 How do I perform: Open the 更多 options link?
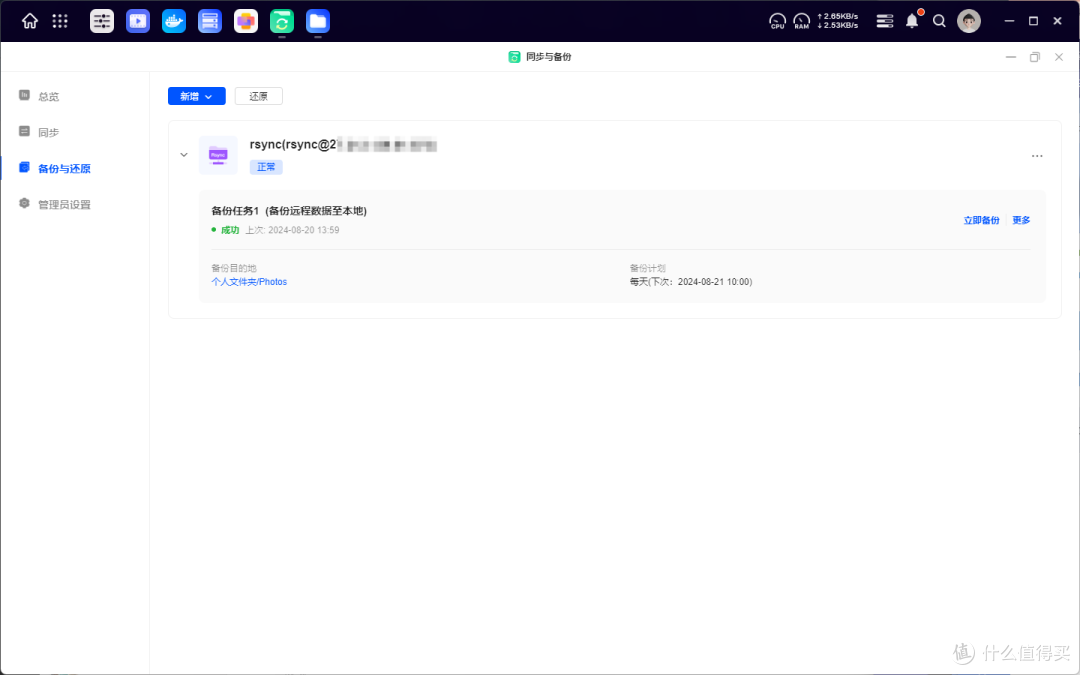pyautogui.click(x=1021, y=220)
